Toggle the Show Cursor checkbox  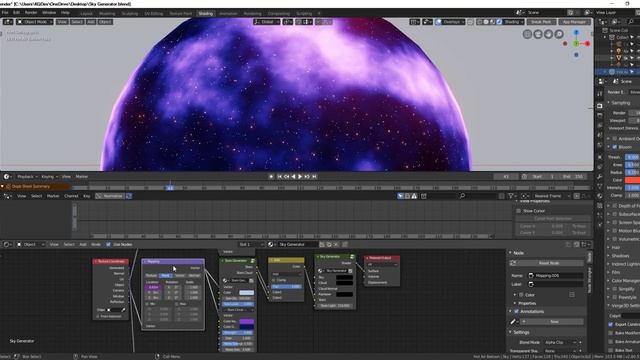pyautogui.click(x=518, y=211)
